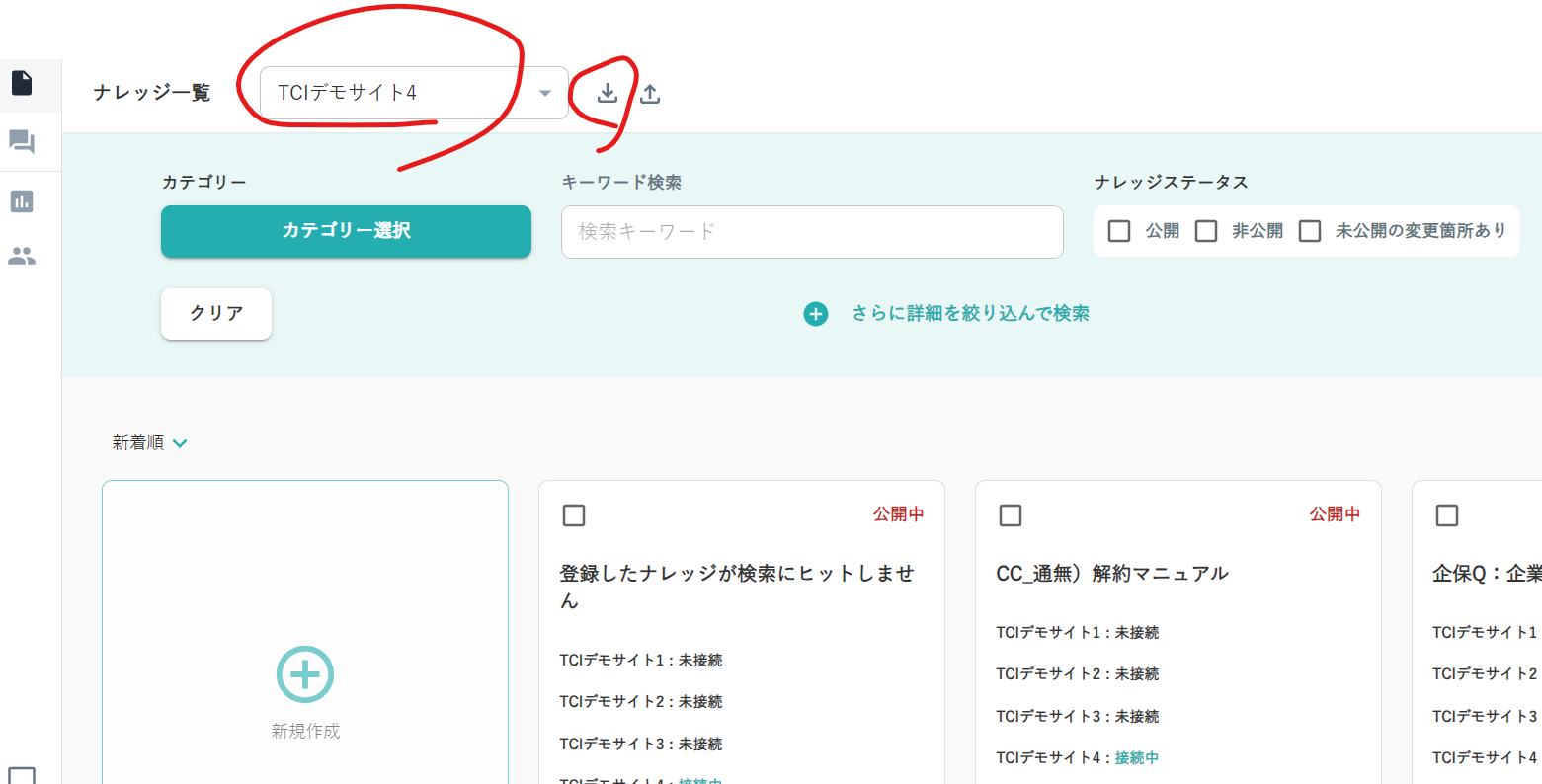Open the users group icon in sidebar
Viewport: 1542px width, 784px height.
pyautogui.click(x=22, y=257)
